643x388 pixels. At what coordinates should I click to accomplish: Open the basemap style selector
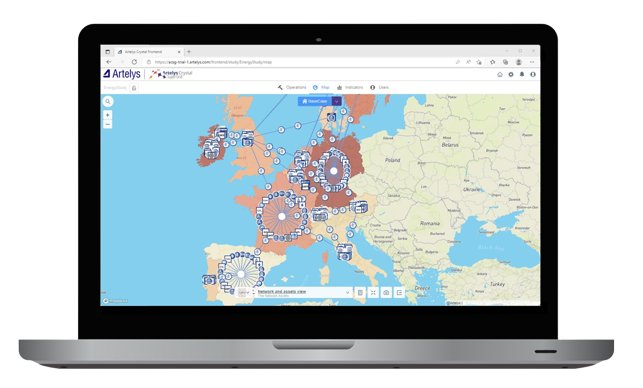[245, 292]
